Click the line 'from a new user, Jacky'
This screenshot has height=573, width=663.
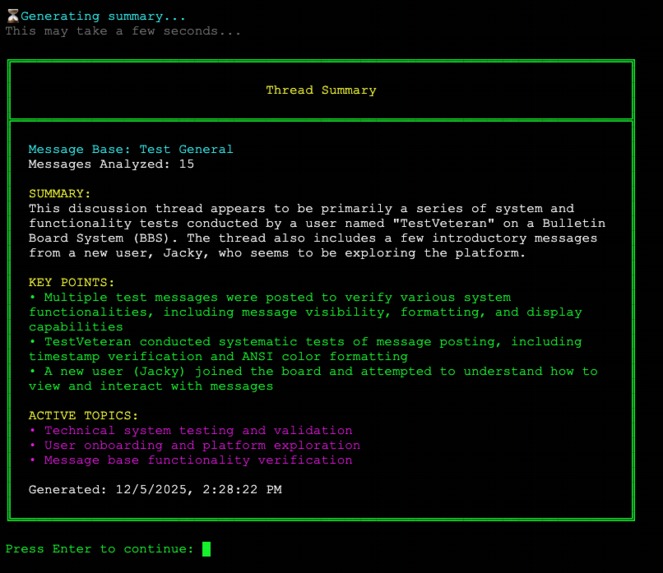(277, 253)
